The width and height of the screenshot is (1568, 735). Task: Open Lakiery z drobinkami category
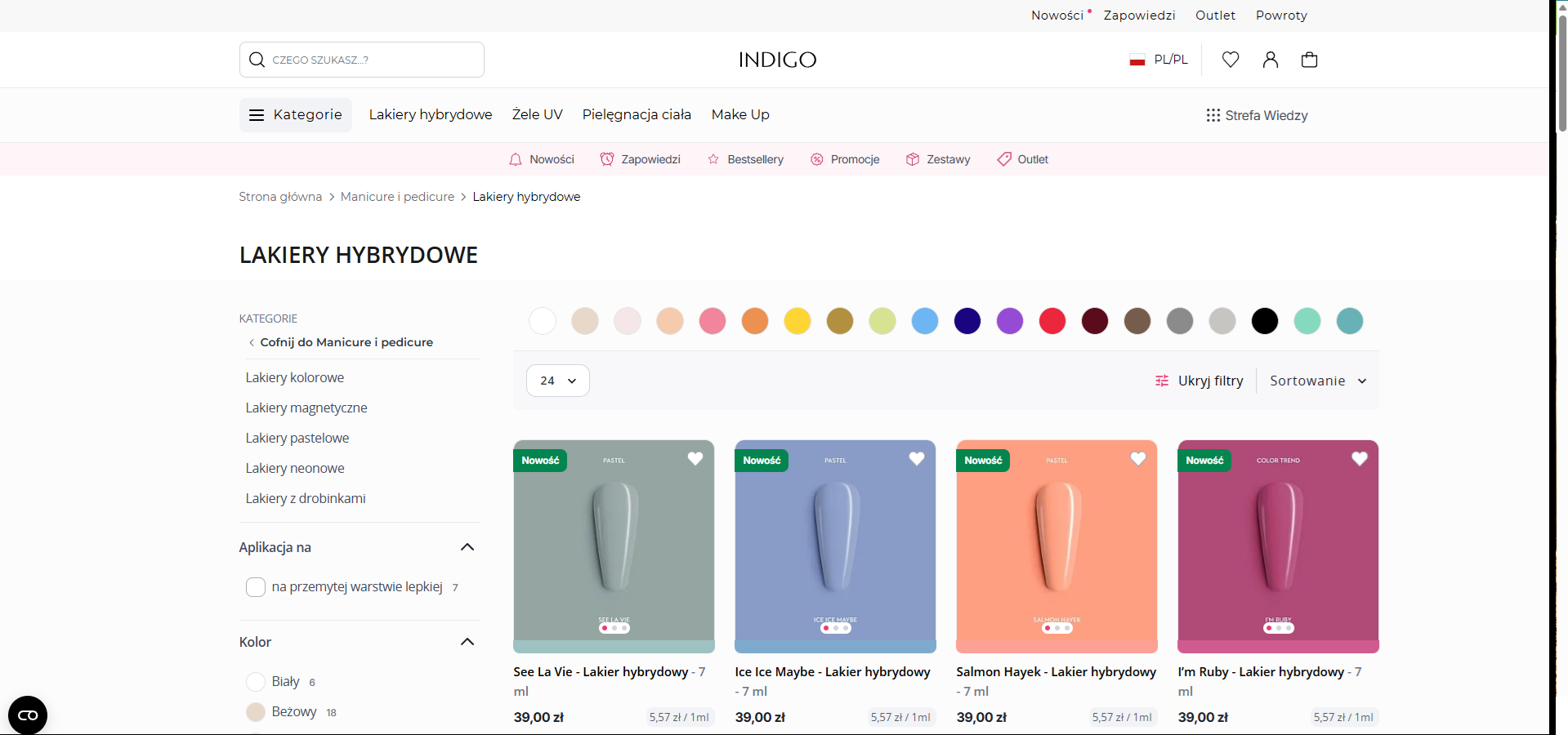point(306,498)
